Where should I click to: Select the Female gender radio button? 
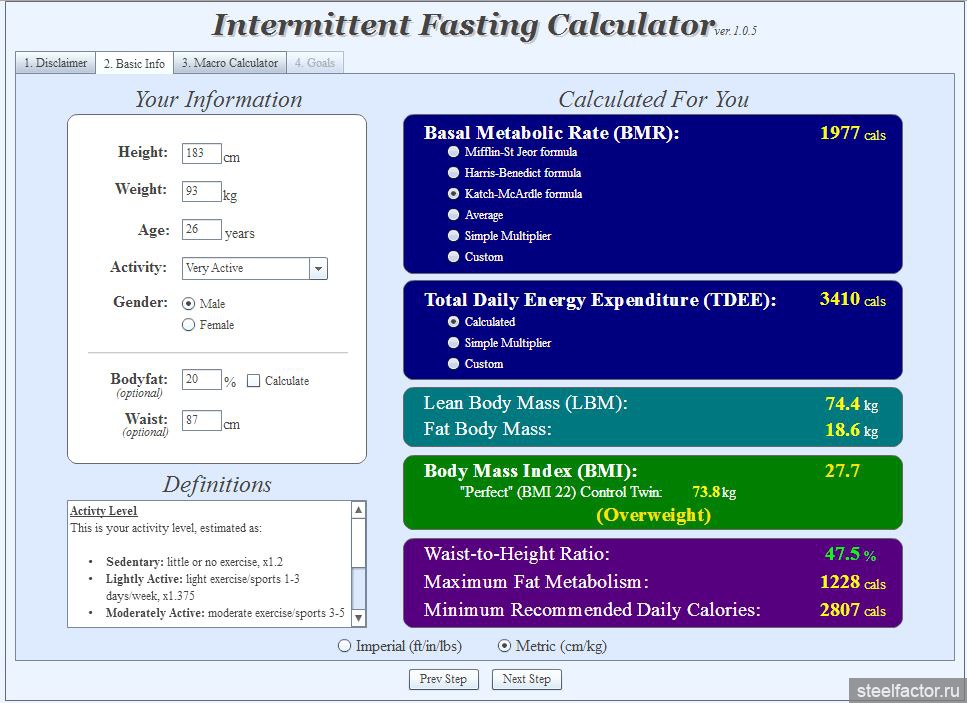coord(188,324)
